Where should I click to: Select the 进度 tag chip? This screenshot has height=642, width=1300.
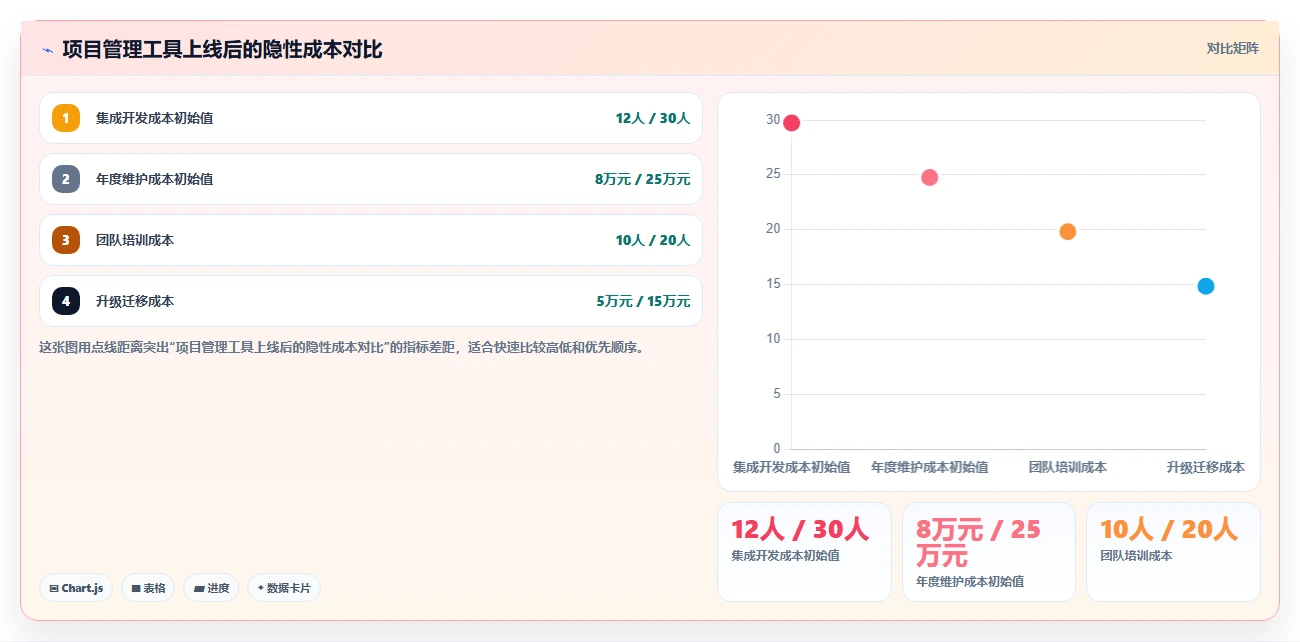tap(211, 588)
